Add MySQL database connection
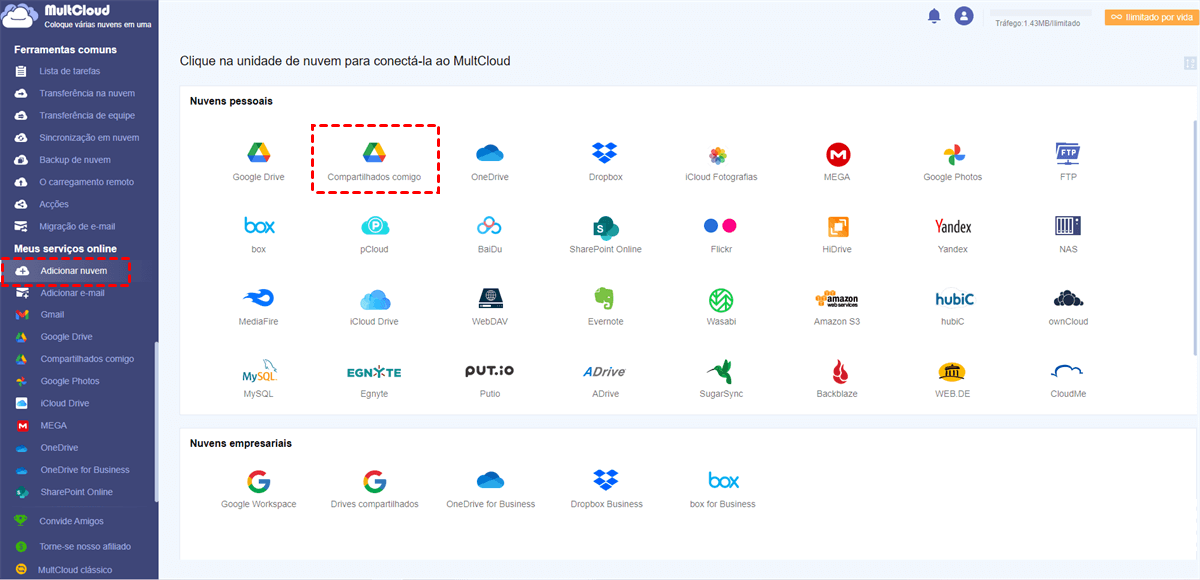The width and height of the screenshot is (1200, 580). pos(259,378)
